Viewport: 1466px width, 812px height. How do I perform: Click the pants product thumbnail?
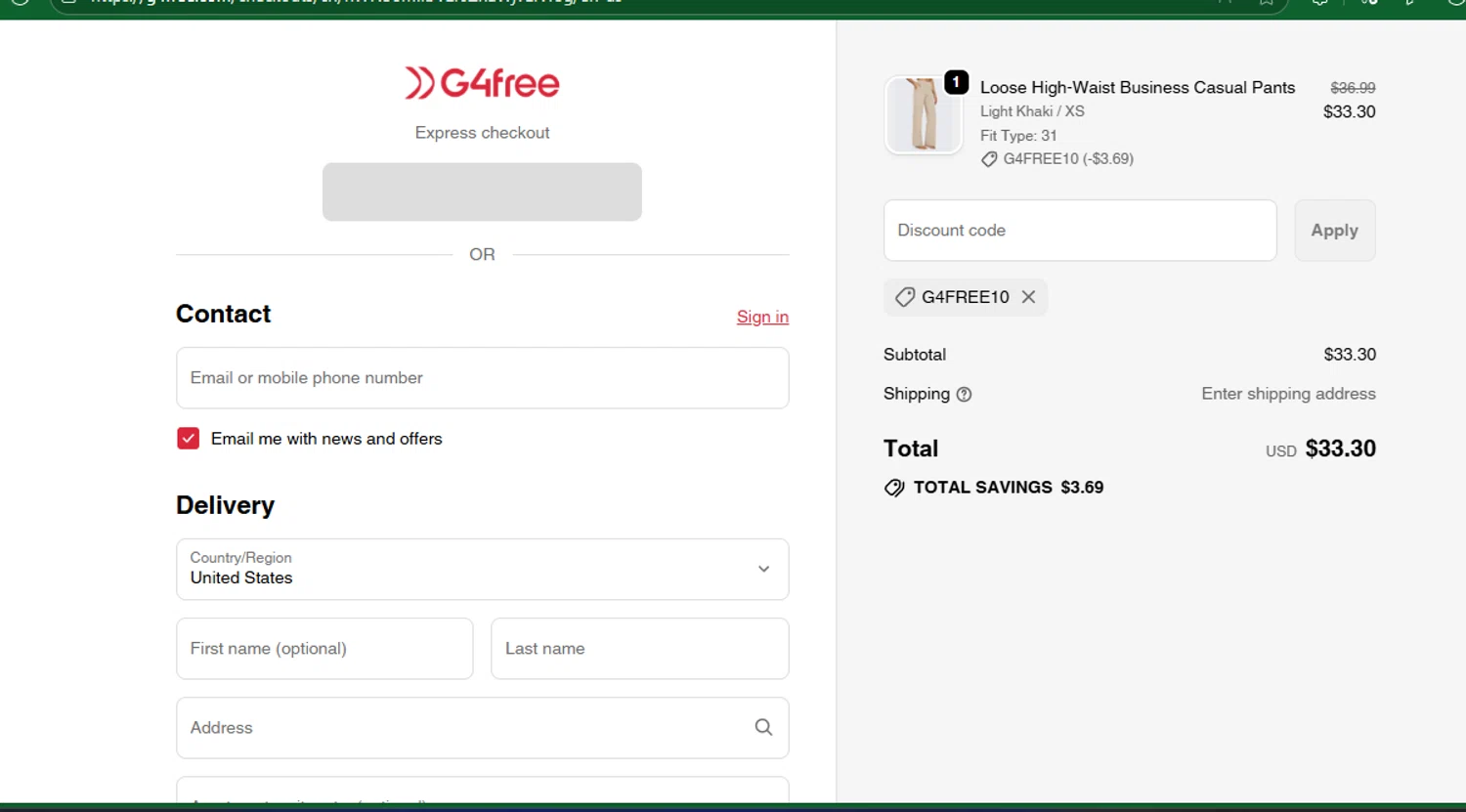point(924,115)
